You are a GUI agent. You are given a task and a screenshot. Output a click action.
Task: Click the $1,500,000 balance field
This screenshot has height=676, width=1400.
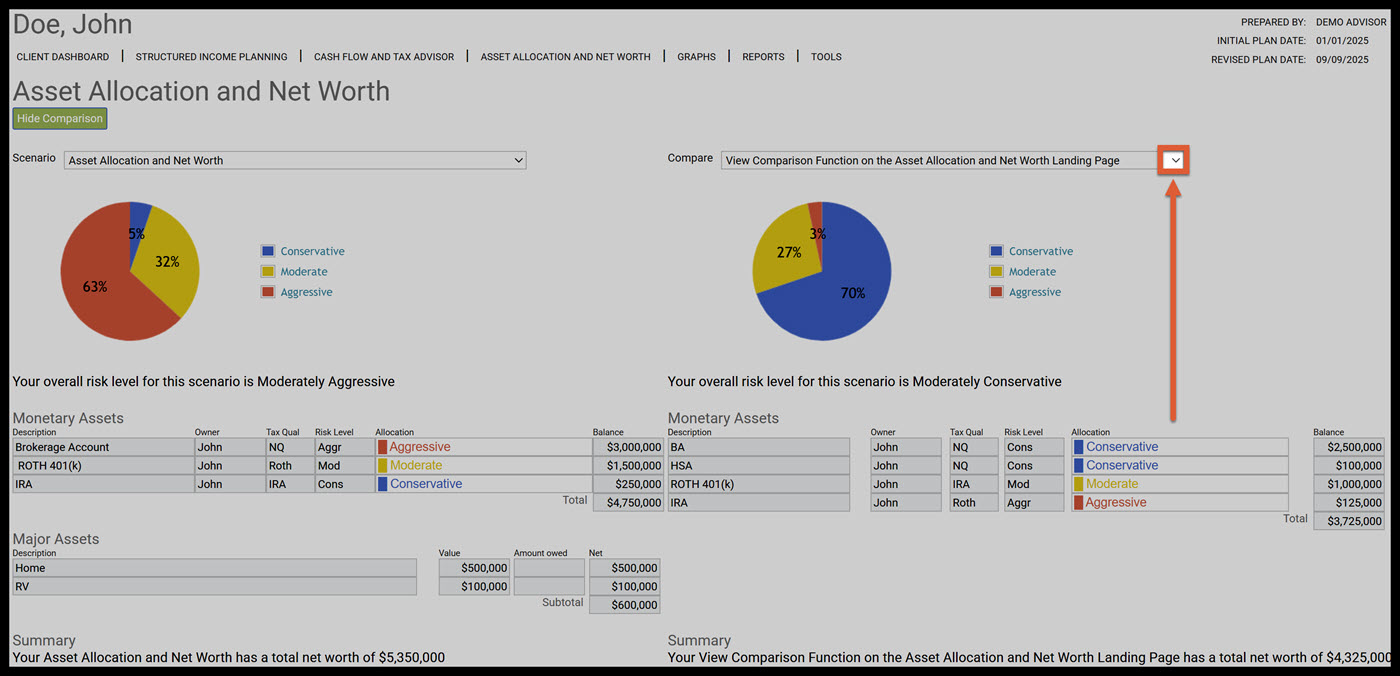click(x=628, y=465)
